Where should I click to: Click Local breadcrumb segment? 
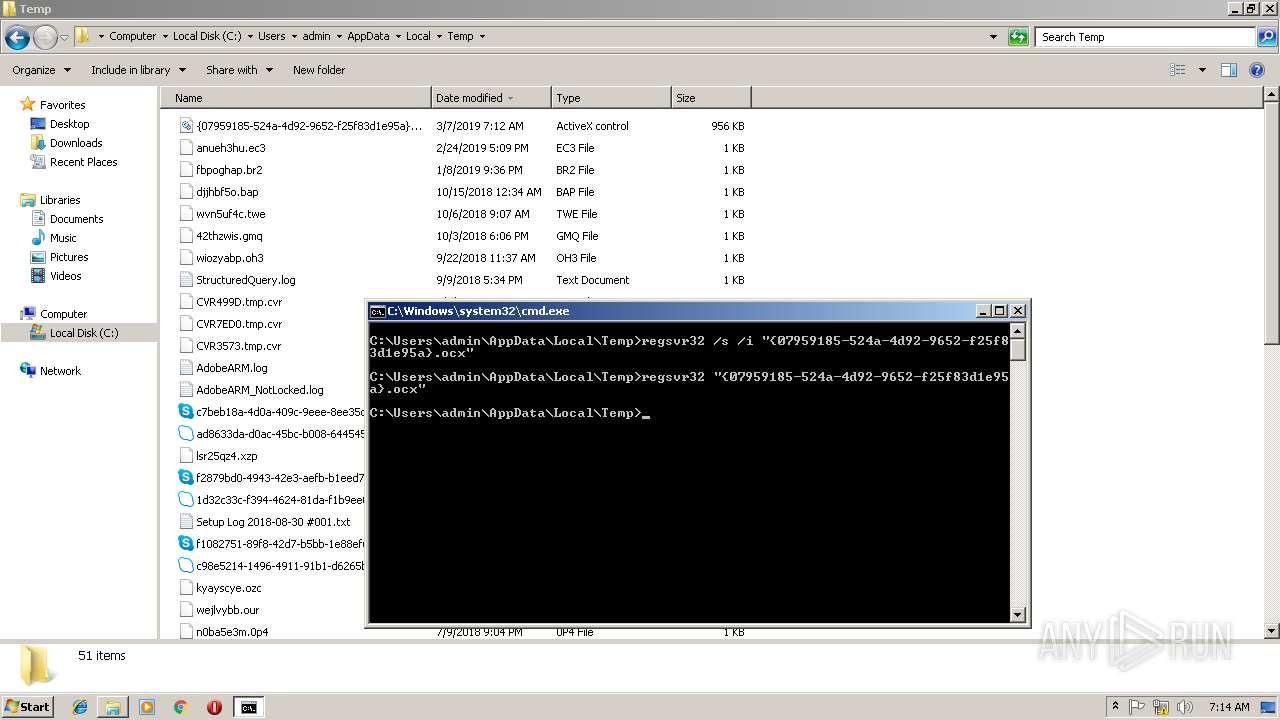click(418, 36)
